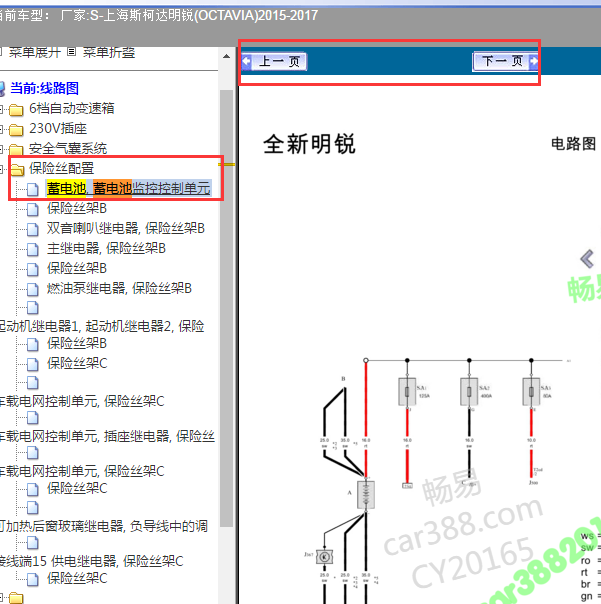Click the J500 label under SA3 wire

click(533, 483)
